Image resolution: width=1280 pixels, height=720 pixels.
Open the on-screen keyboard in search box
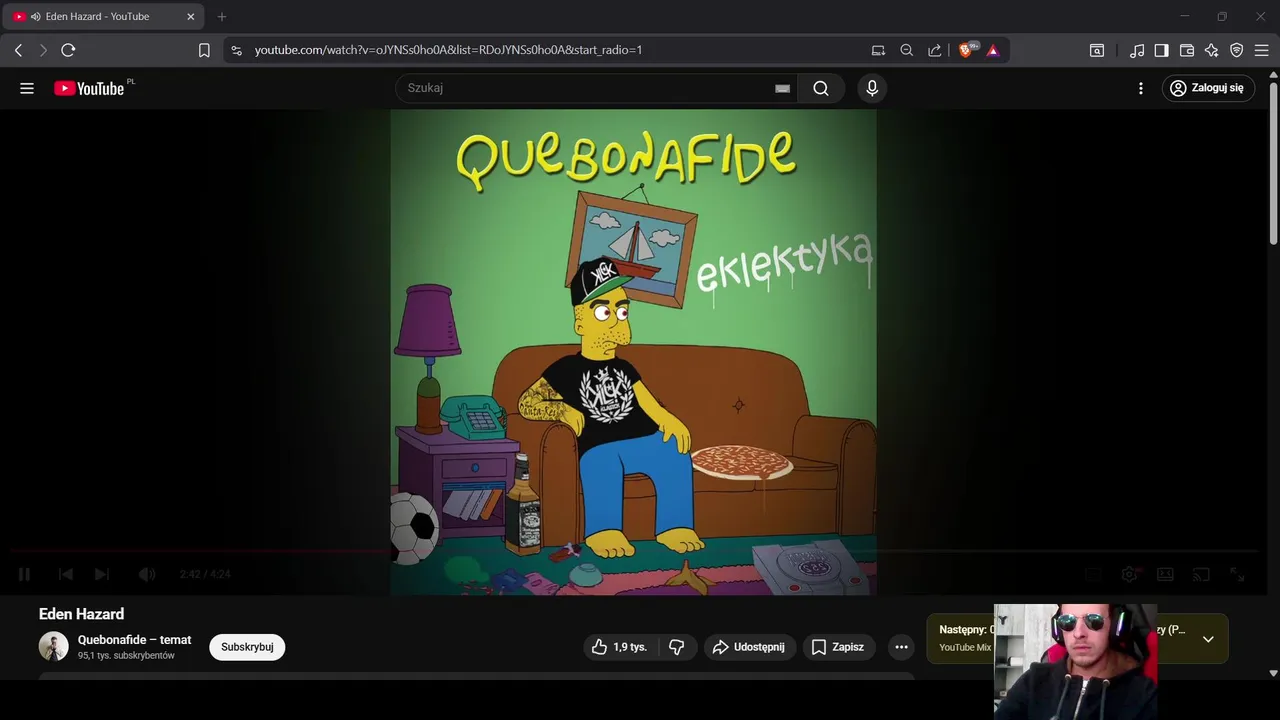(783, 88)
